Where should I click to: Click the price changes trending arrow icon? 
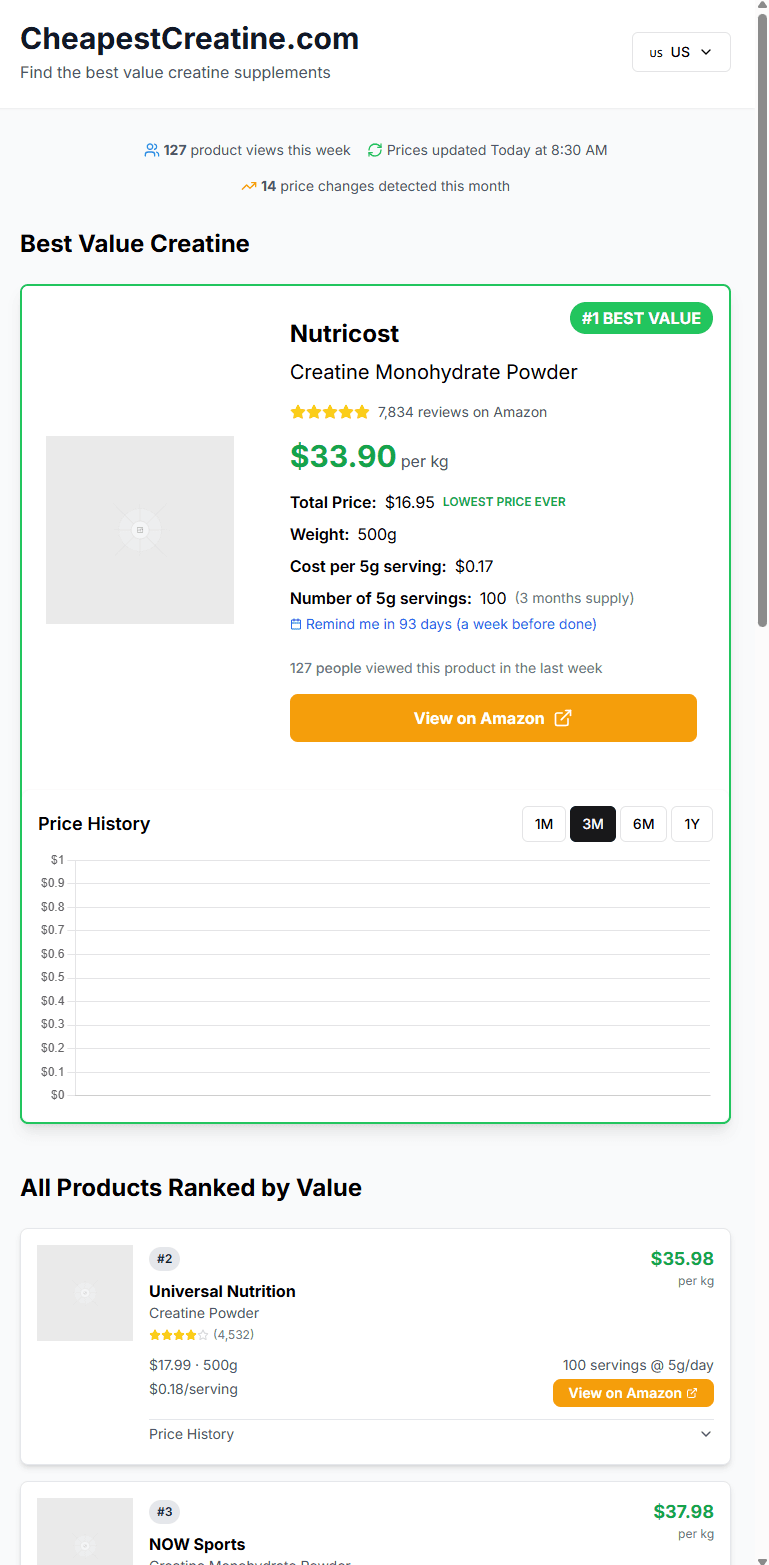[249, 186]
